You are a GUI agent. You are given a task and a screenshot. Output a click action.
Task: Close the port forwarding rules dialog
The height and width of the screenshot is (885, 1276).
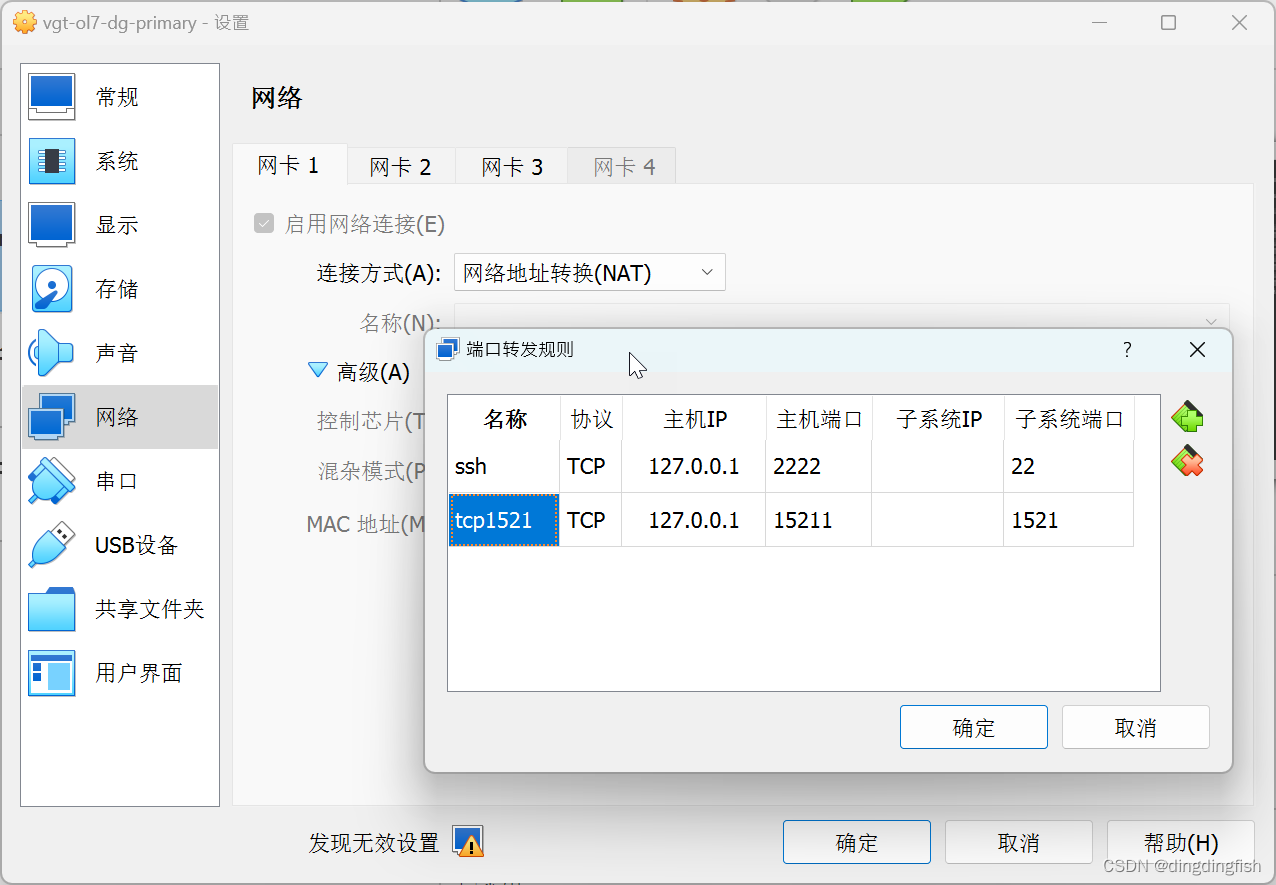(x=1197, y=349)
